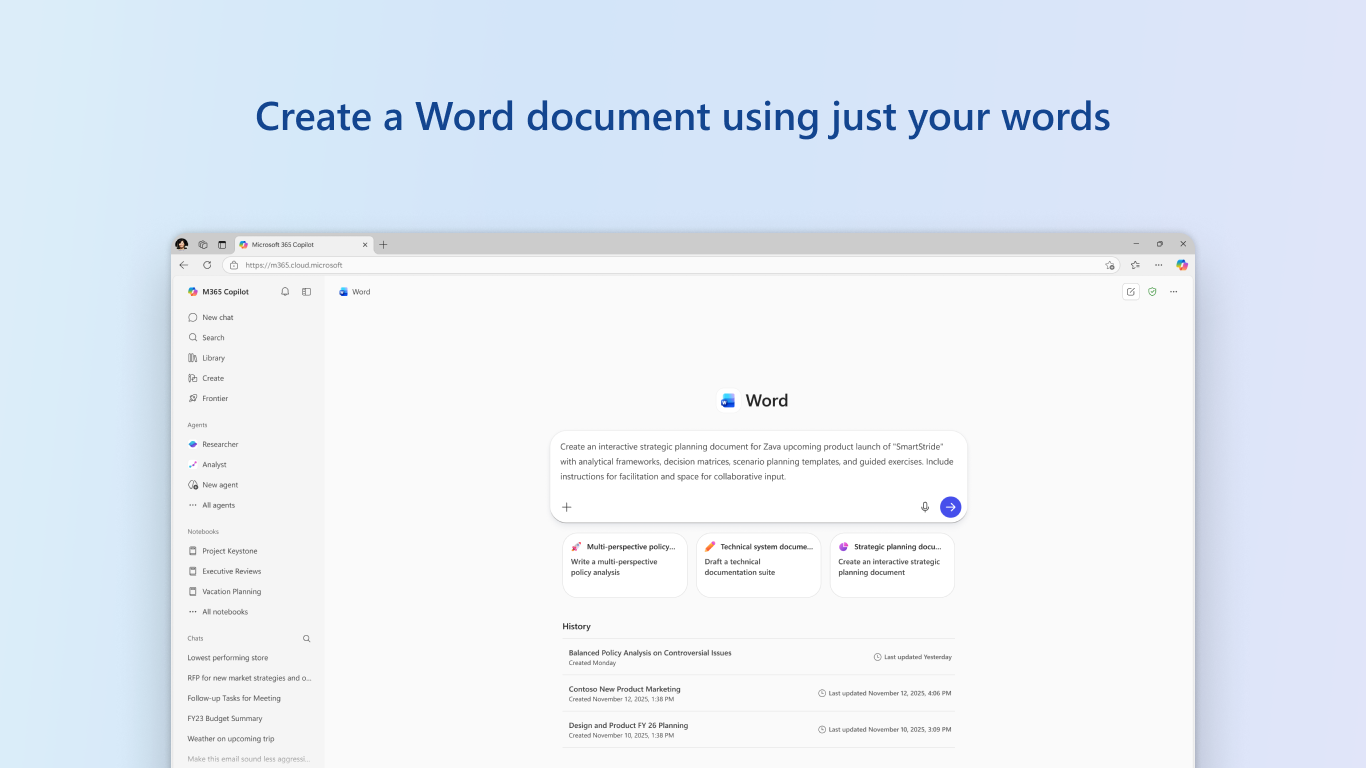Choose the Strategic planning document suggestion card
The height and width of the screenshot is (768, 1366).
[892, 565]
